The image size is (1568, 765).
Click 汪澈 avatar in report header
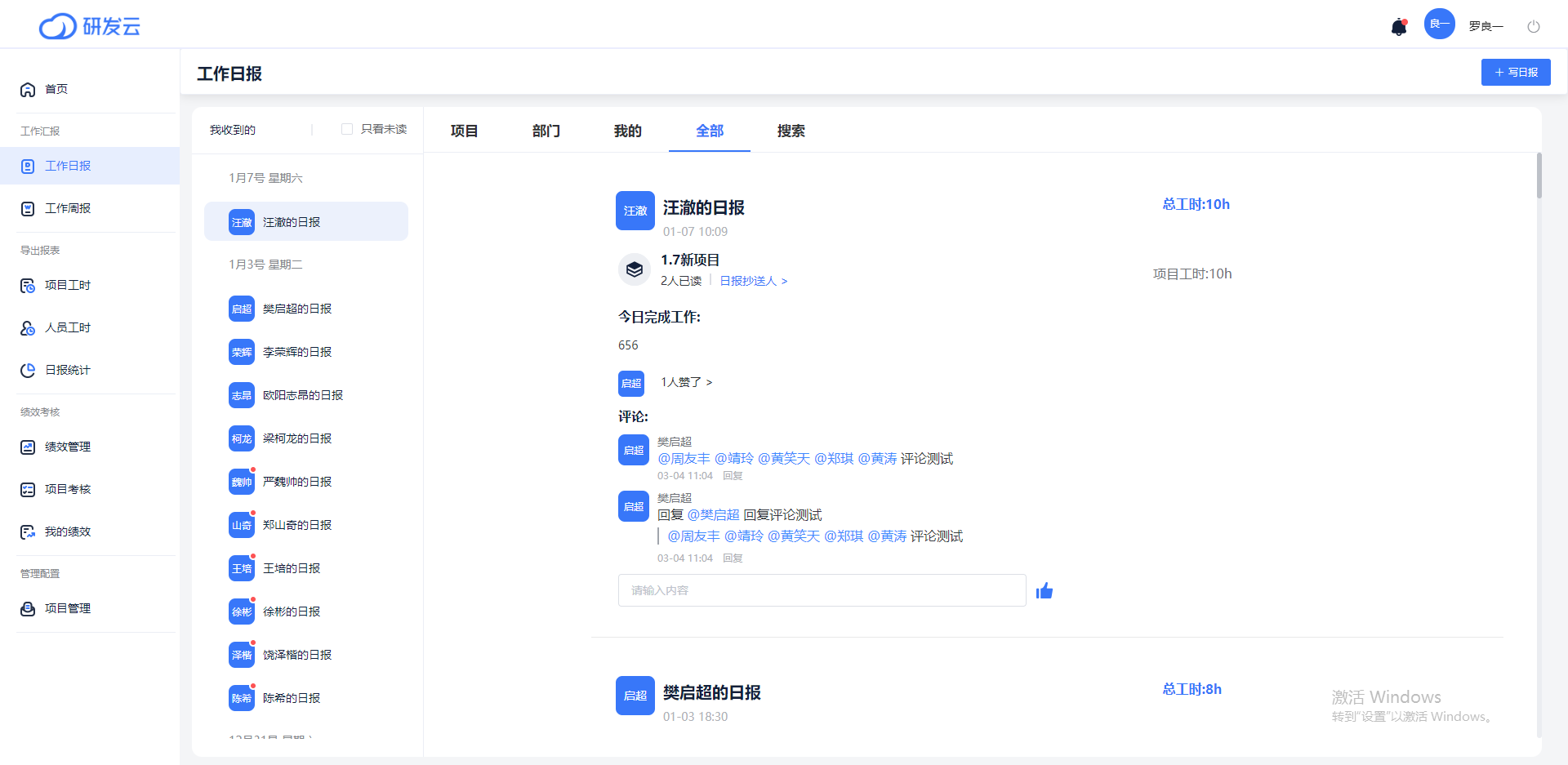[635, 211]
